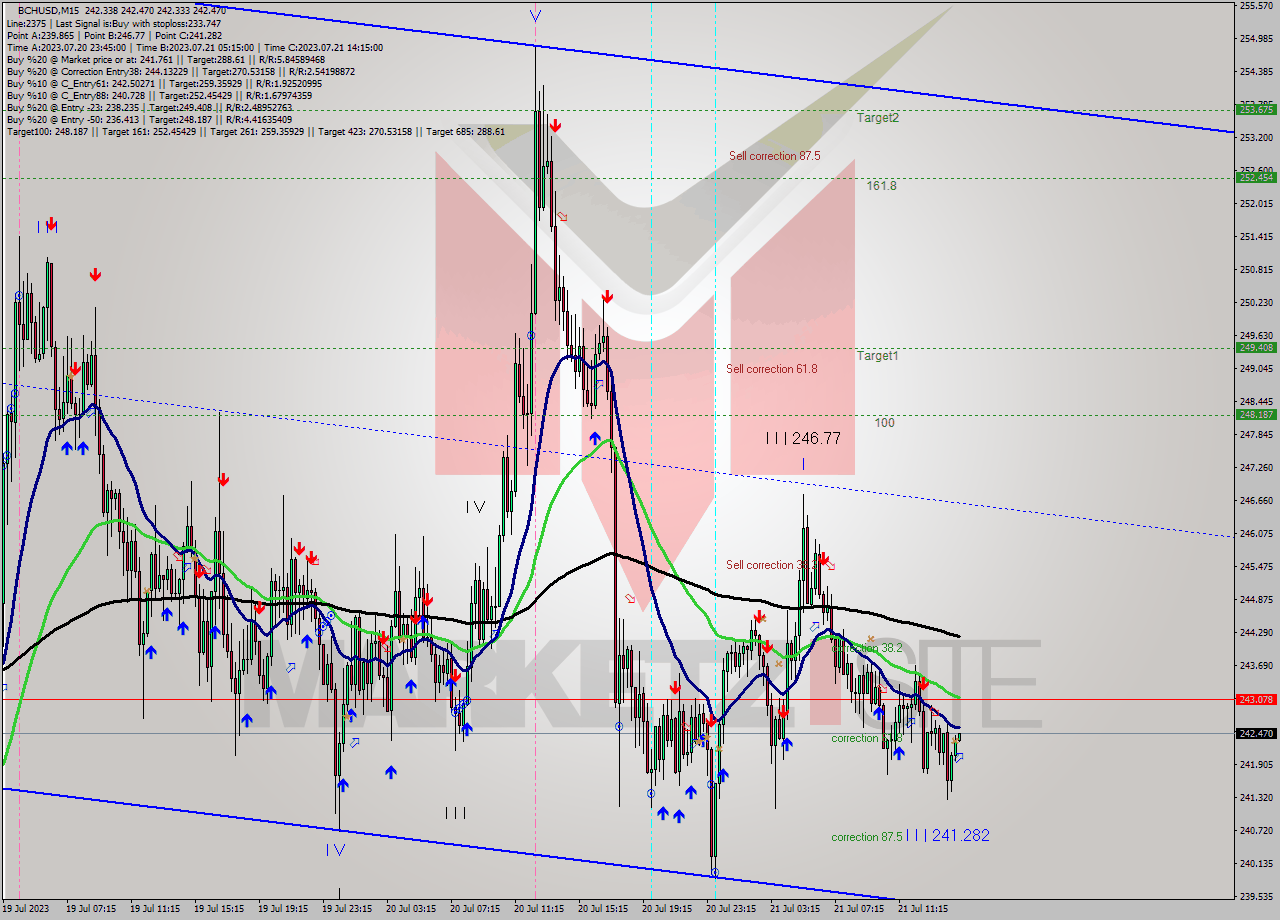Click the Target2 chart label
This screenshot has height=920, width=1280.
877,118
